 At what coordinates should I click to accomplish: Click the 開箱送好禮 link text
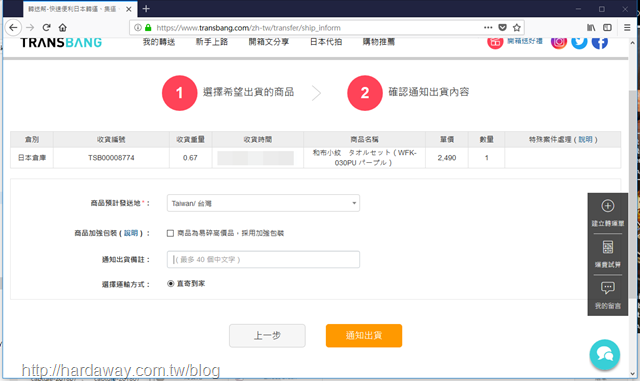[x=525, y=41]
